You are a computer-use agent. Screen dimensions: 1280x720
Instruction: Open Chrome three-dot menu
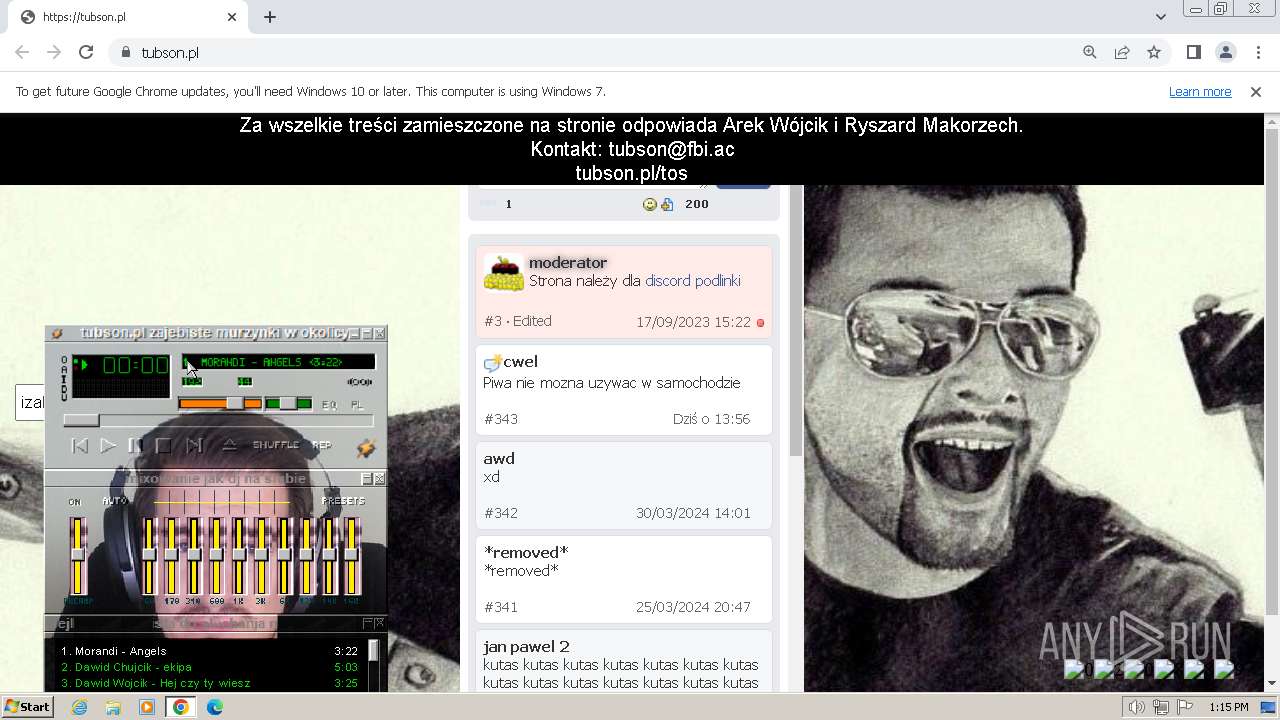1258,53
